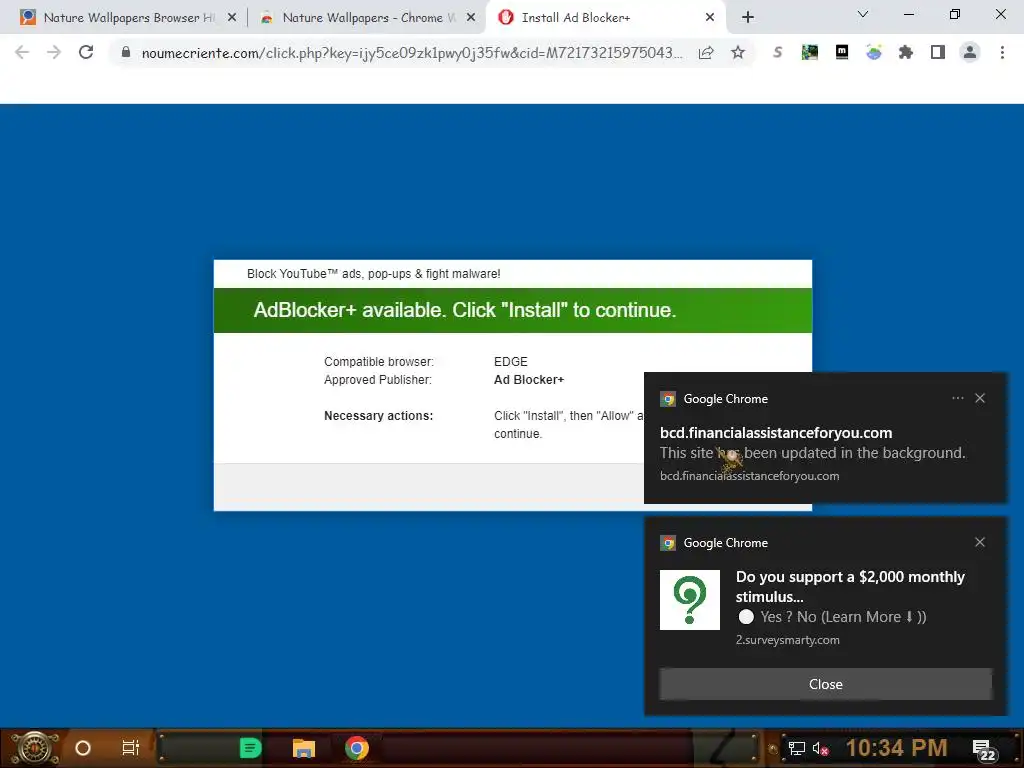Image resolution: width=1024 pixels, height=768 pixels.
Task: Go back to the previous page
Action: [22, 52]
